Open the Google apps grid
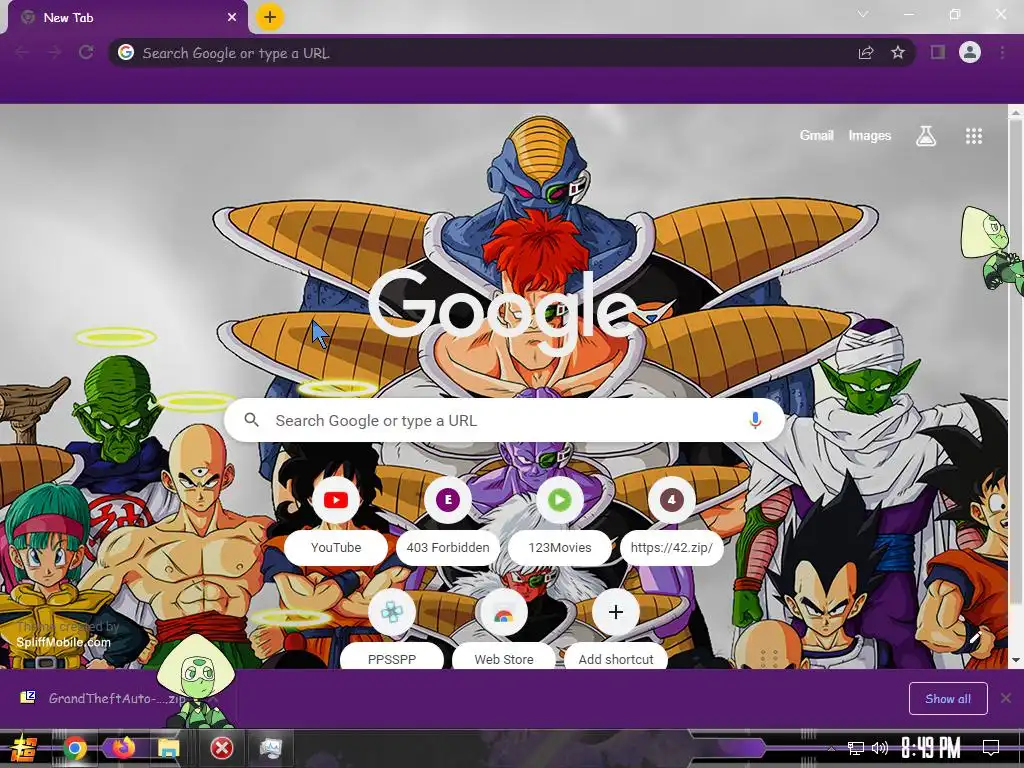Viewport: 1024px width, 768px height. [x=974, y=136]
